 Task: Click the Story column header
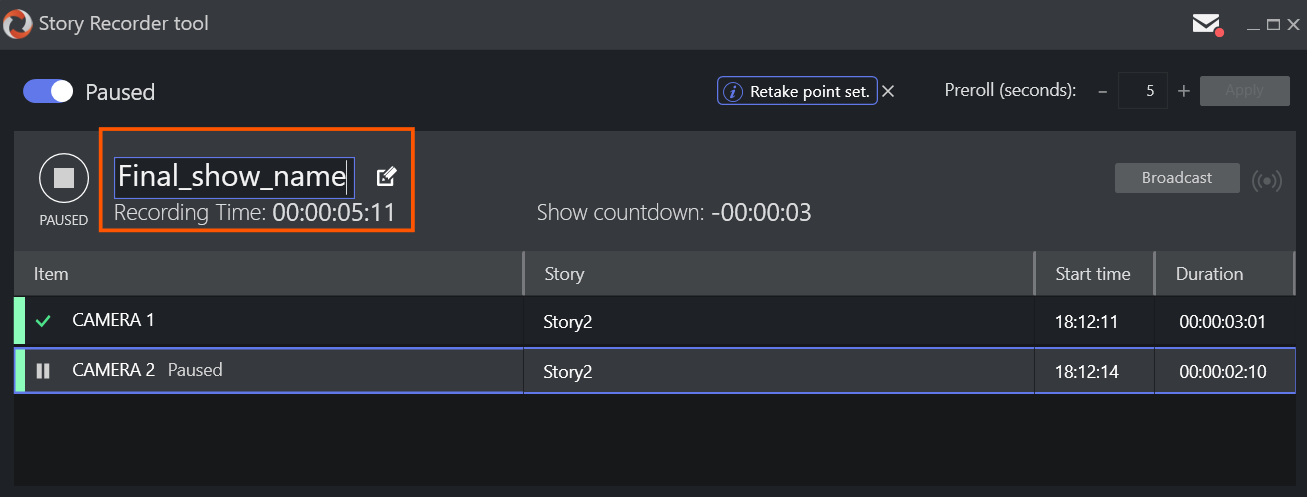coord(564,274)
